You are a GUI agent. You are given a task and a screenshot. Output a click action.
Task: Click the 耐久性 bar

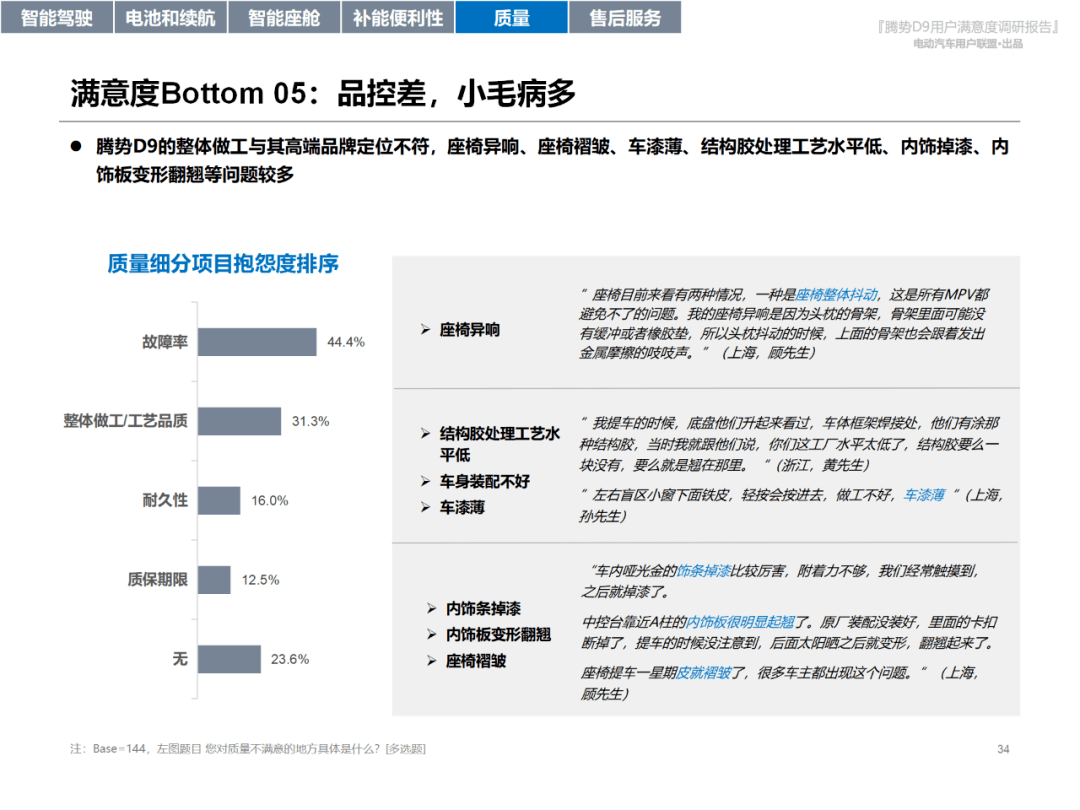click(x=219, y=500)
